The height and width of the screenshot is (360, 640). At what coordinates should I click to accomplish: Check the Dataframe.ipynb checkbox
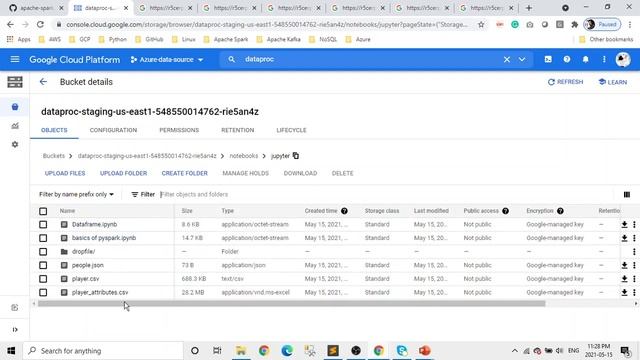tap(43, 224)
